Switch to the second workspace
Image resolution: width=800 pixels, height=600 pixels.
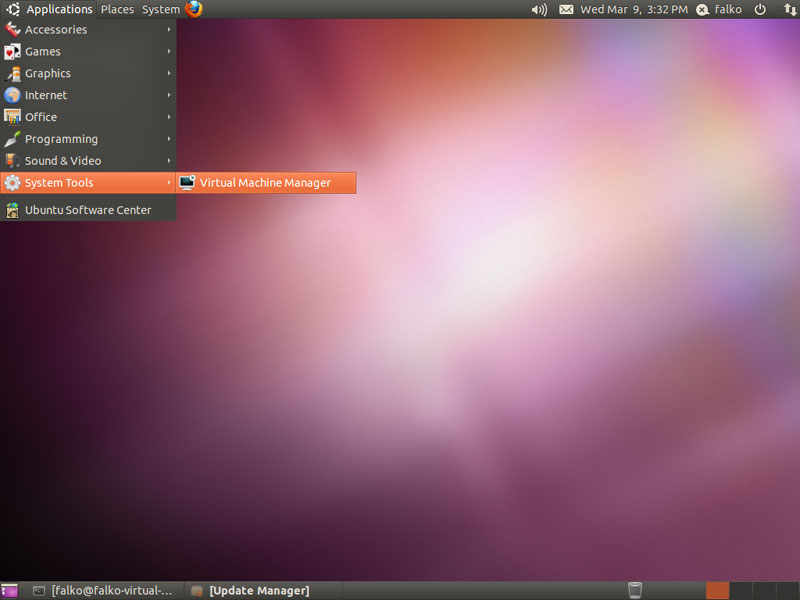point(741,590)
